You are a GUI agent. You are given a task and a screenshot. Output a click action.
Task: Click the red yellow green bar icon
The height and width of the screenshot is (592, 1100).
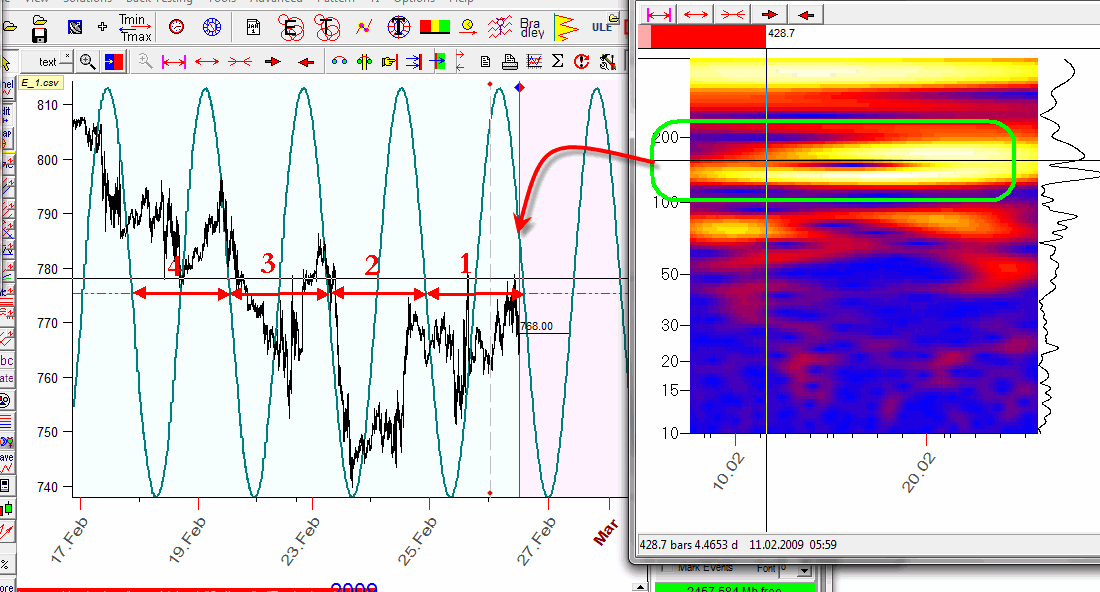click(x=435, y=27)
